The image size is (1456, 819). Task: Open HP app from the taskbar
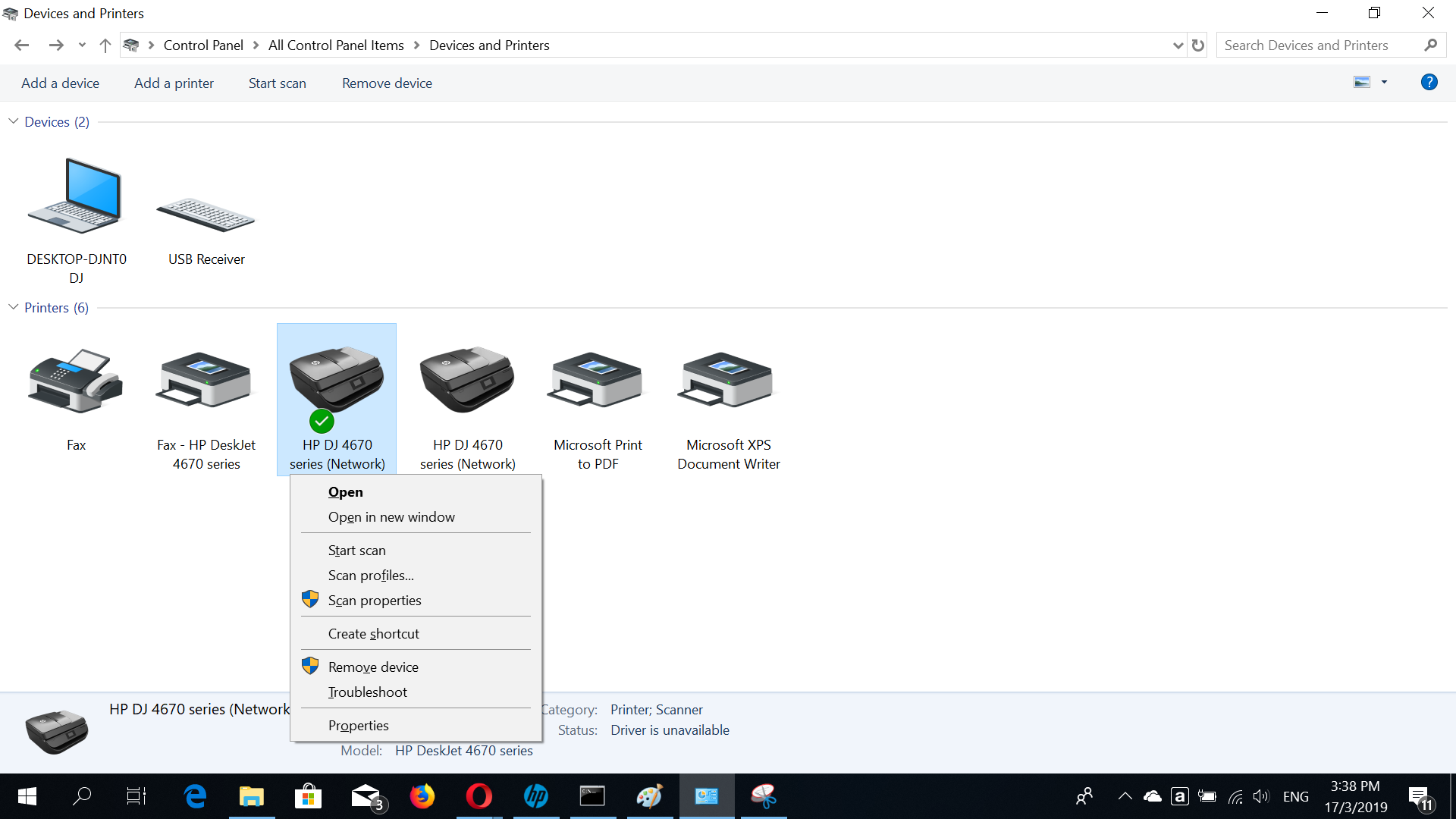tap(536, 796)
